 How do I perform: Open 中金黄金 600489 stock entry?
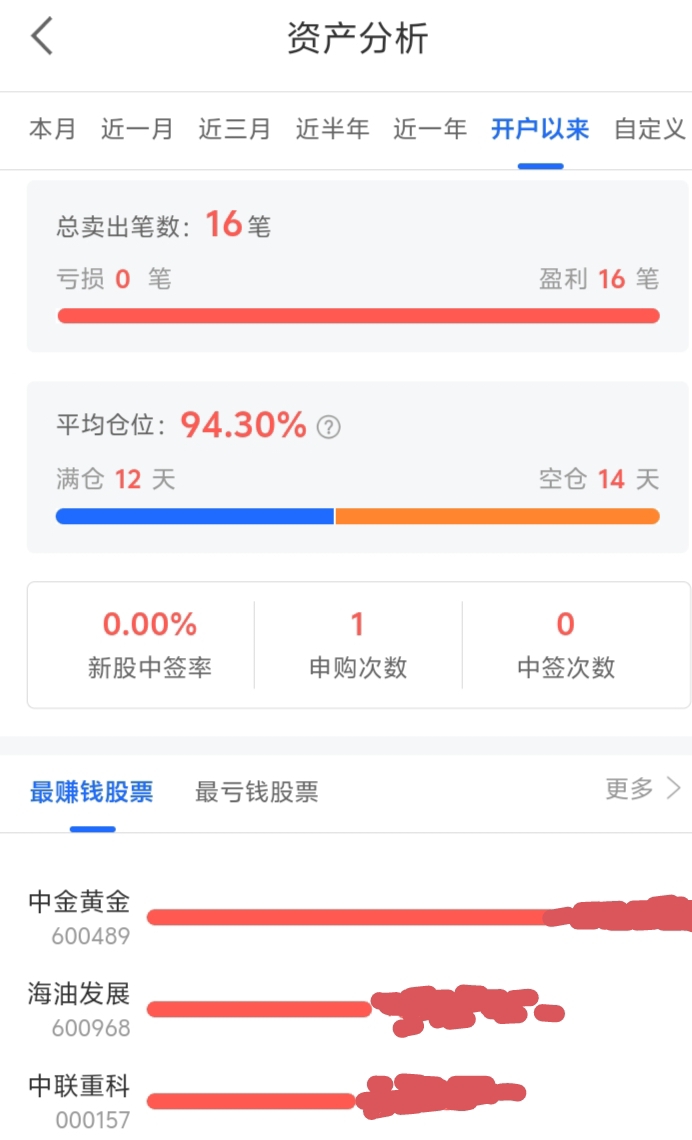(x=346, y=916)
